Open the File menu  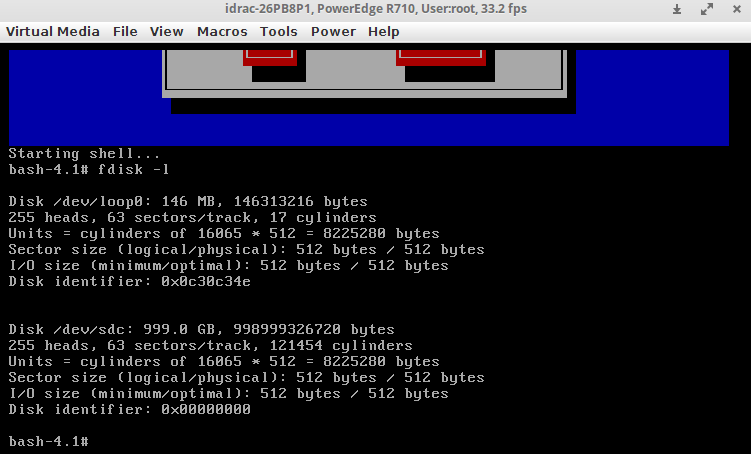point(125,31)
